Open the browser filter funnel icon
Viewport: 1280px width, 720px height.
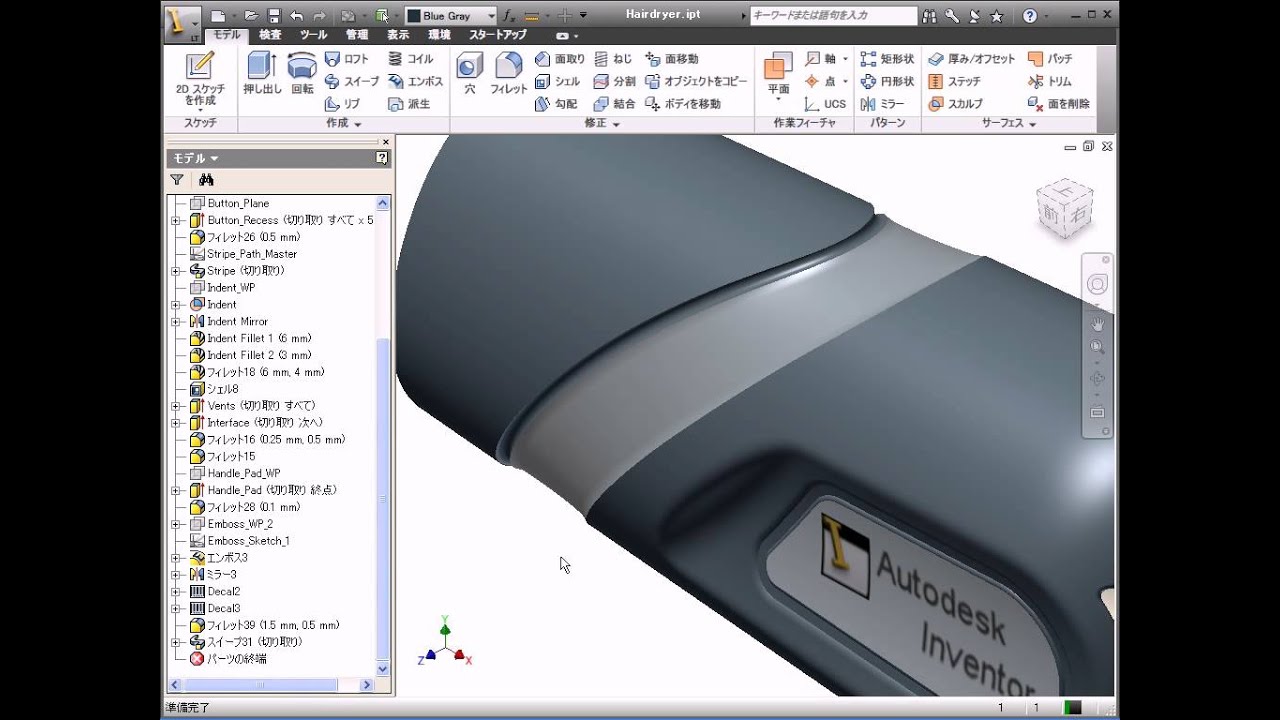[x=177, y=180]
